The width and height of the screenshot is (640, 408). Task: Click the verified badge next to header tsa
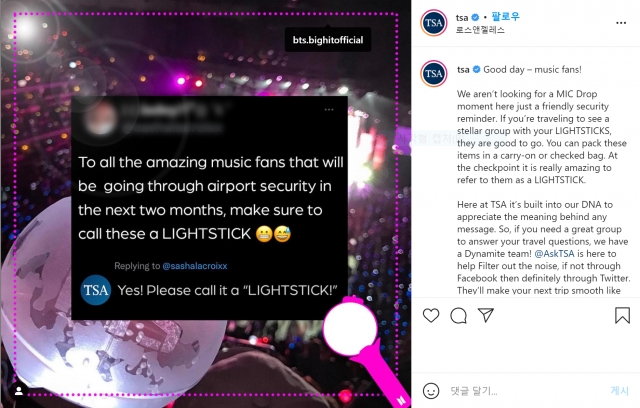[x=475, y=18]
